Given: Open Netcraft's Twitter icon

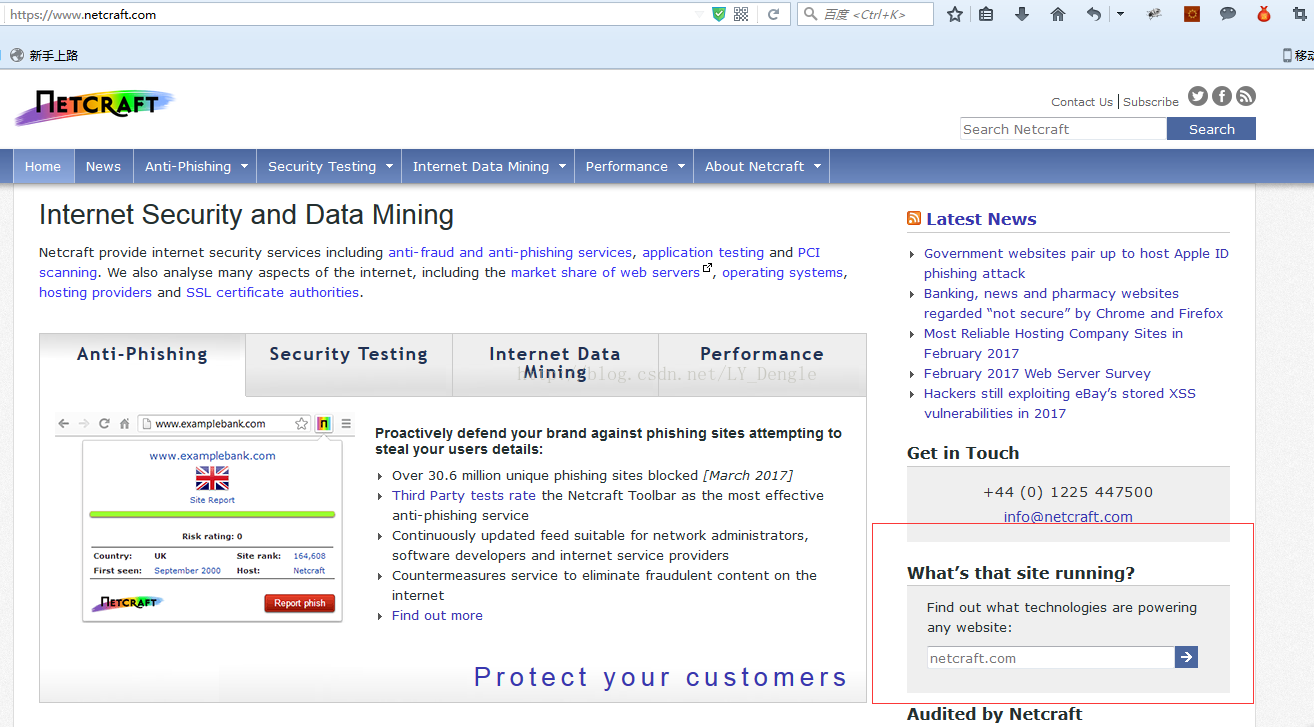Looking at the screenshot, I should [x=1198, y=96].
